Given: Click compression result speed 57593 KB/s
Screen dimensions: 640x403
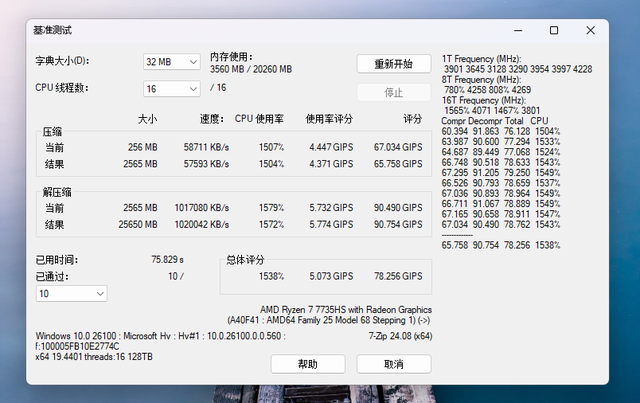Looking at the screenshot, I should [206, 164].
